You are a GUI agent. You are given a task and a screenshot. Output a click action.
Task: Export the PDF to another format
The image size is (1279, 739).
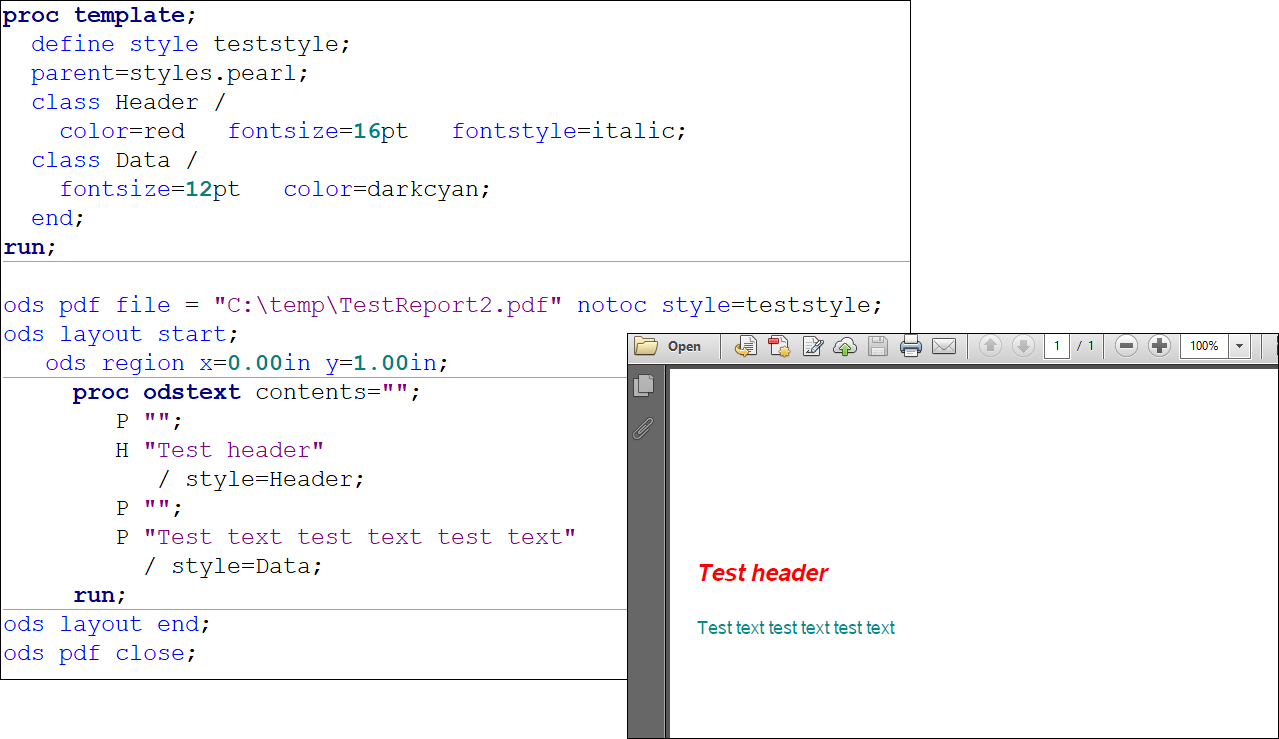point(745,346)
